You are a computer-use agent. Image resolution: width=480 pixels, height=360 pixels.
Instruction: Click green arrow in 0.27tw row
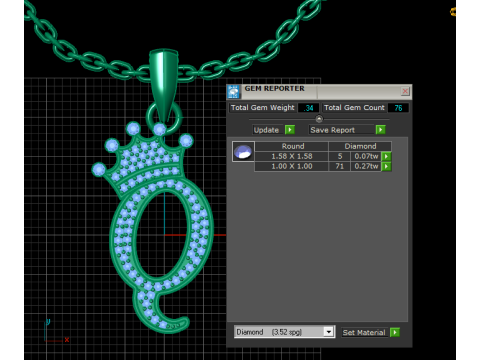click(386, 166)
